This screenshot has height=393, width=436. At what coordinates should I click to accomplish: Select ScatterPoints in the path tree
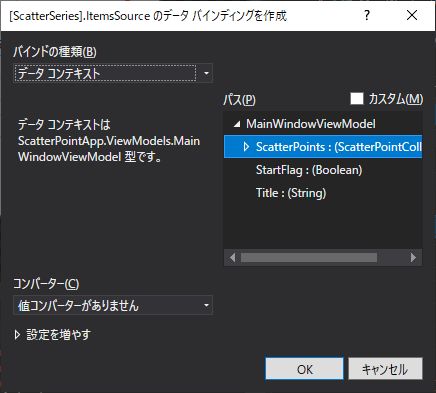(323, 147)
